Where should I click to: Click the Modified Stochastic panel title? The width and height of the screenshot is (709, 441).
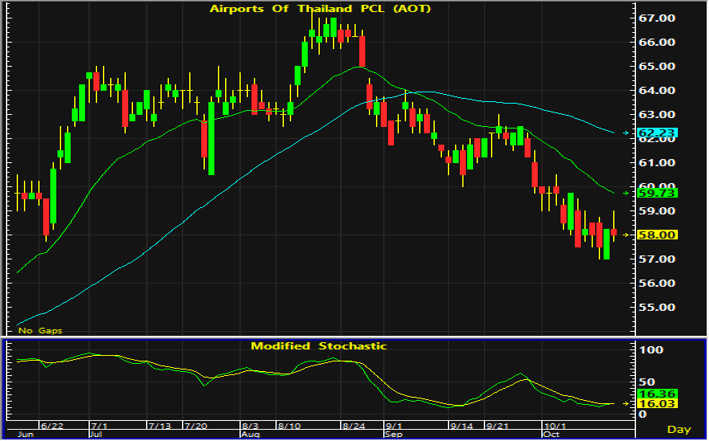(319, 346)
